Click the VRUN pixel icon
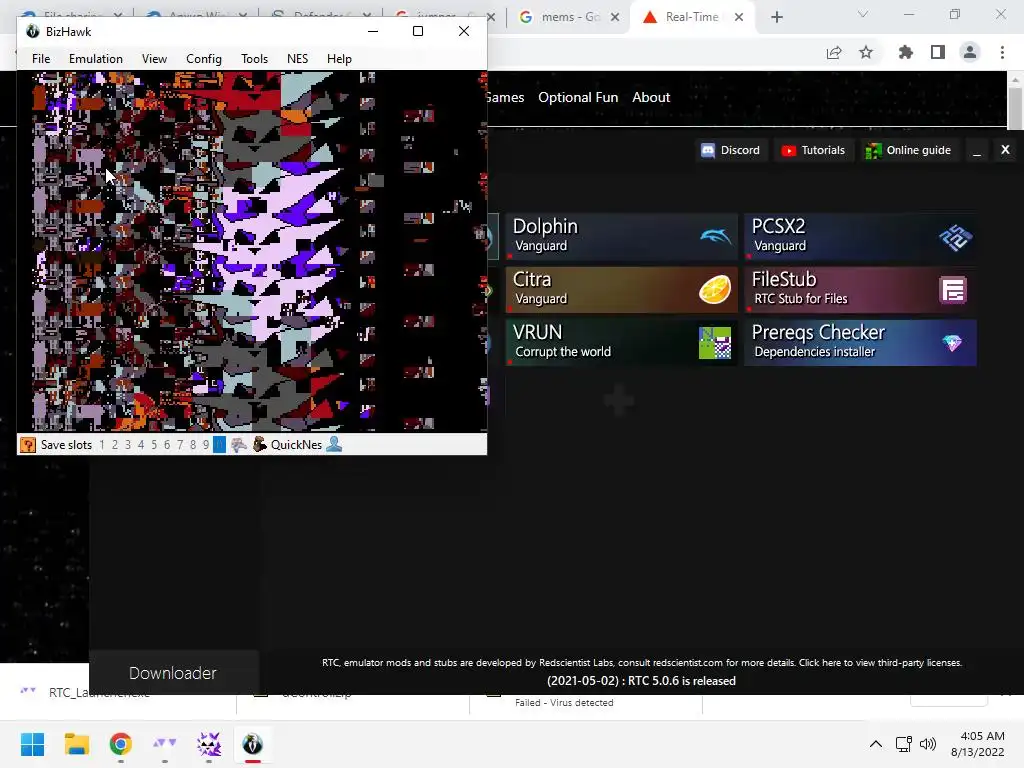This screenshot has width=1024, height=768. tap(715, 343)
